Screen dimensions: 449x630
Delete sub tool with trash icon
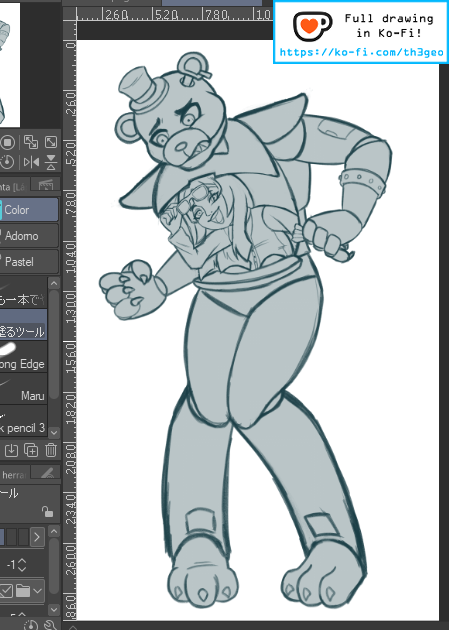(51, 450)
